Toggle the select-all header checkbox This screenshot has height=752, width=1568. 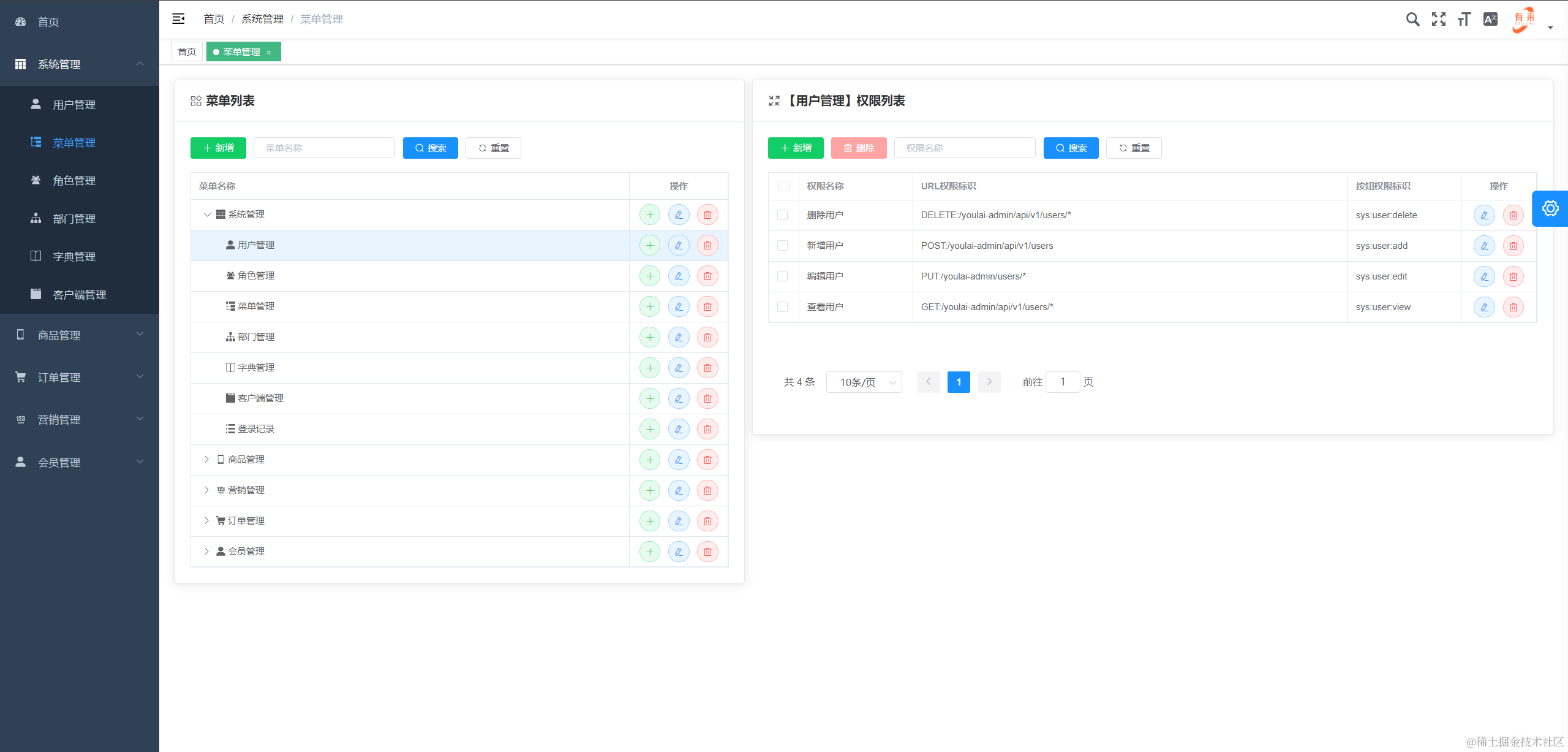784,186
